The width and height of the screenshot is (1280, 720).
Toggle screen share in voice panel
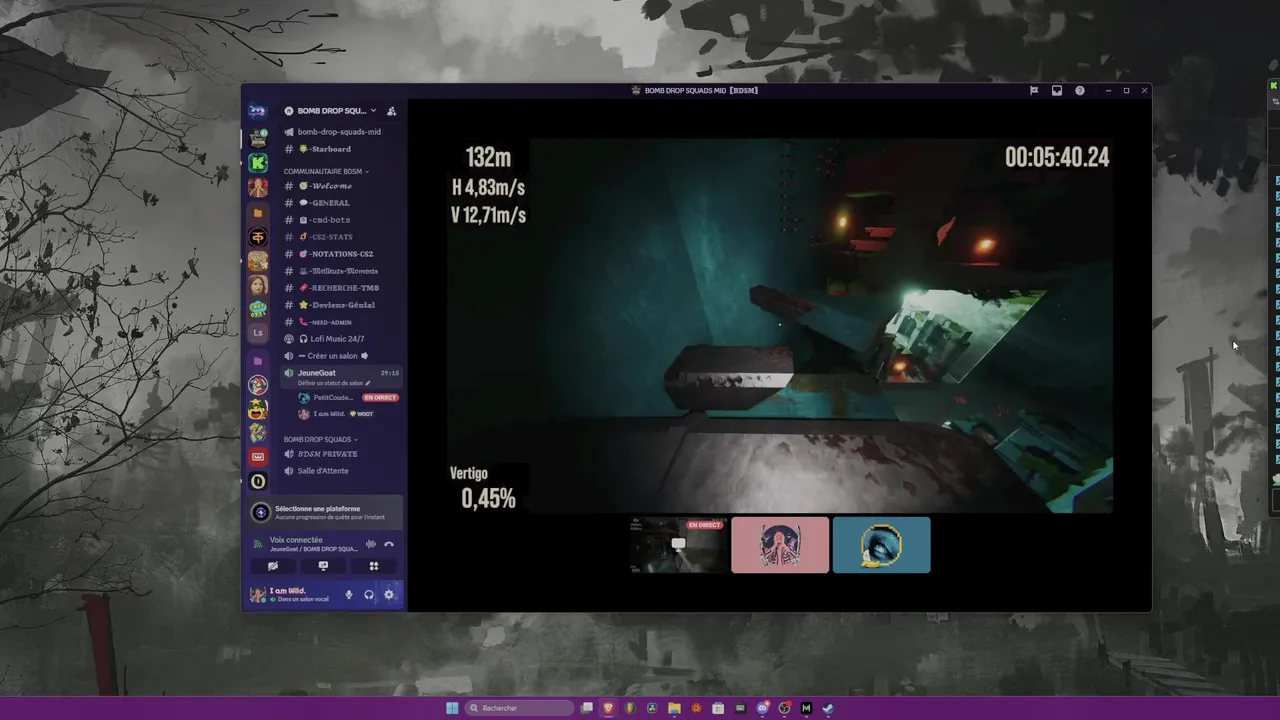pos(323,566)
